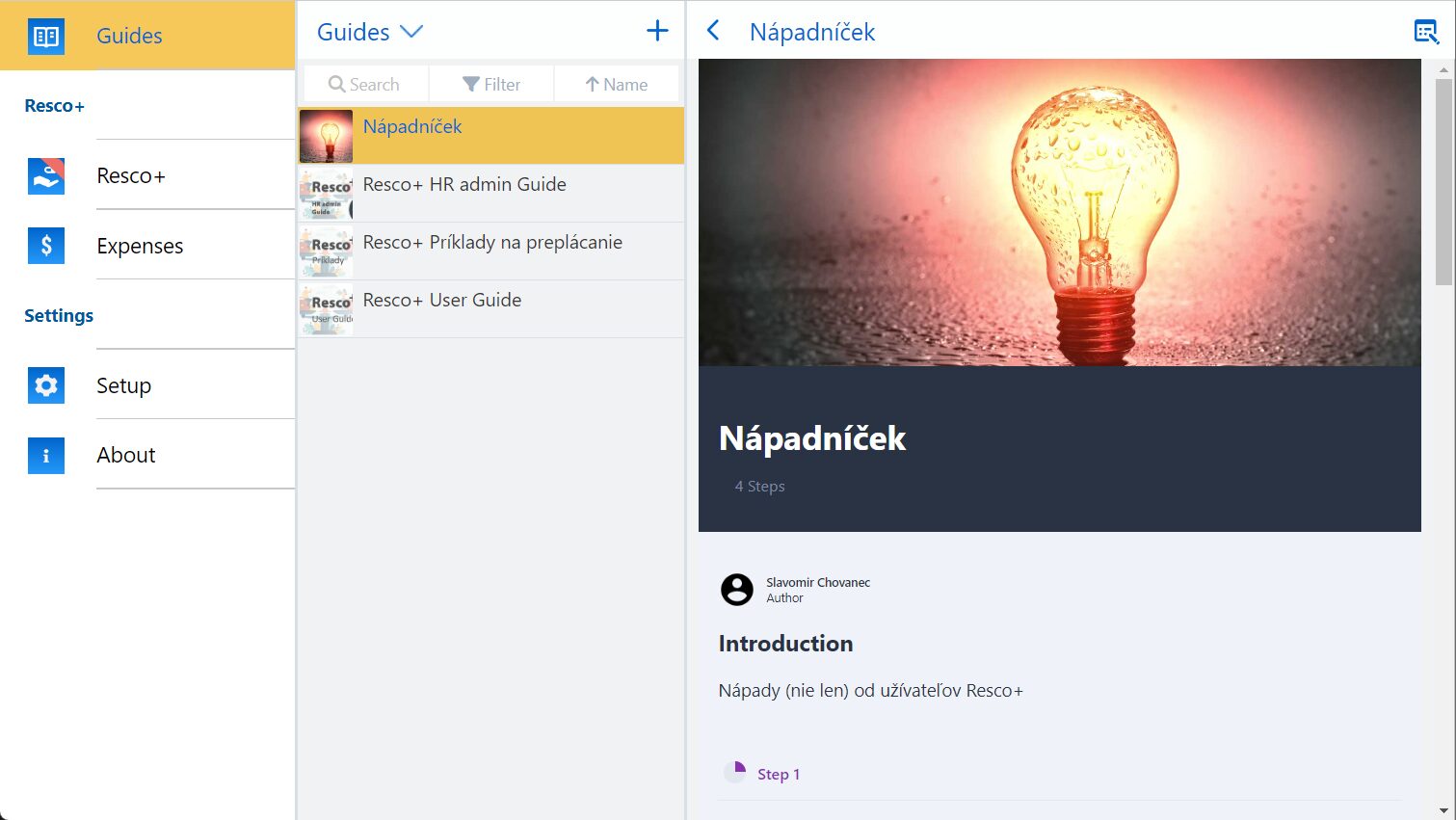Click the Nápadníček header title
1456x820 pixels.
[x=812, y=32]
